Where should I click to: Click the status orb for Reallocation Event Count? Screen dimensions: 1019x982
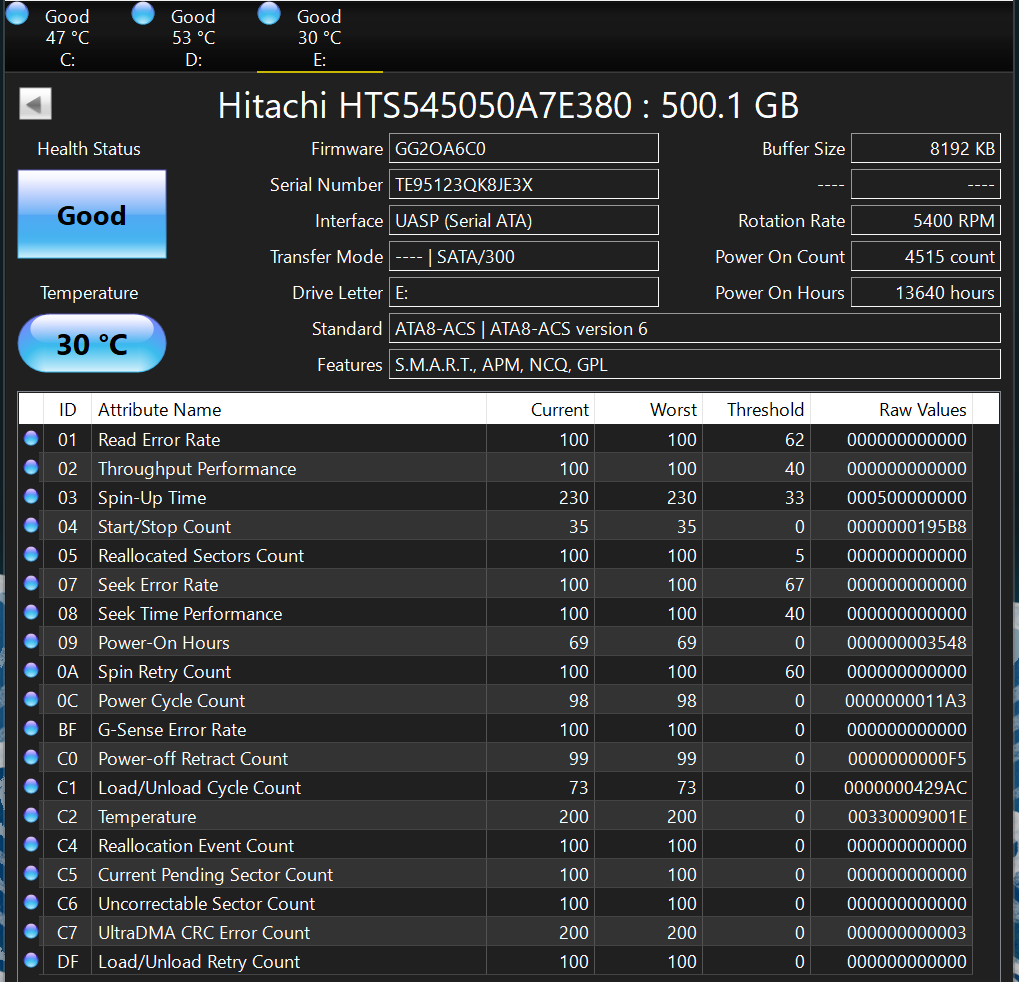coord(31,844)
